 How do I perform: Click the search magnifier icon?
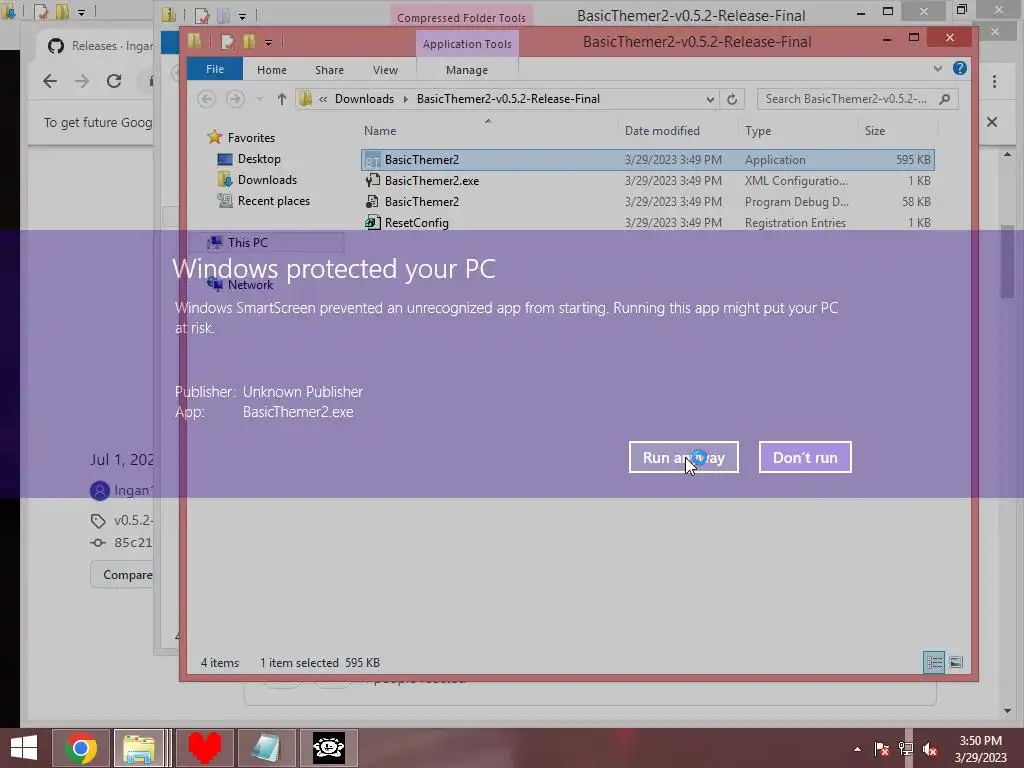[x=944, y=99]
